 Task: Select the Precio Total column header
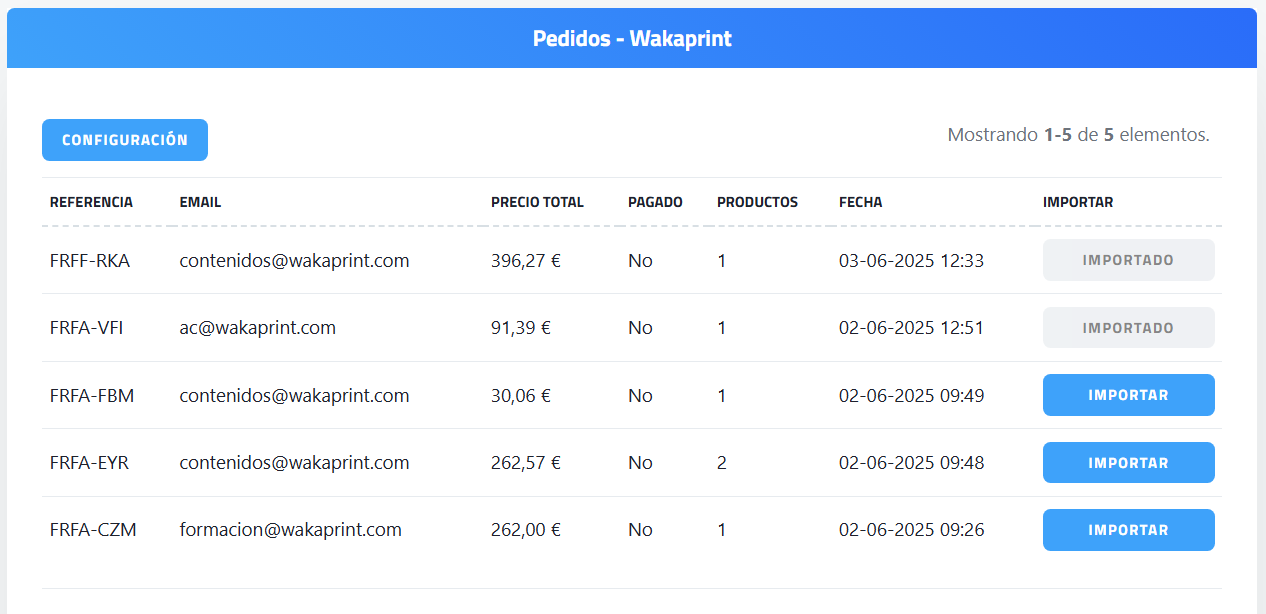pos(537,202)
